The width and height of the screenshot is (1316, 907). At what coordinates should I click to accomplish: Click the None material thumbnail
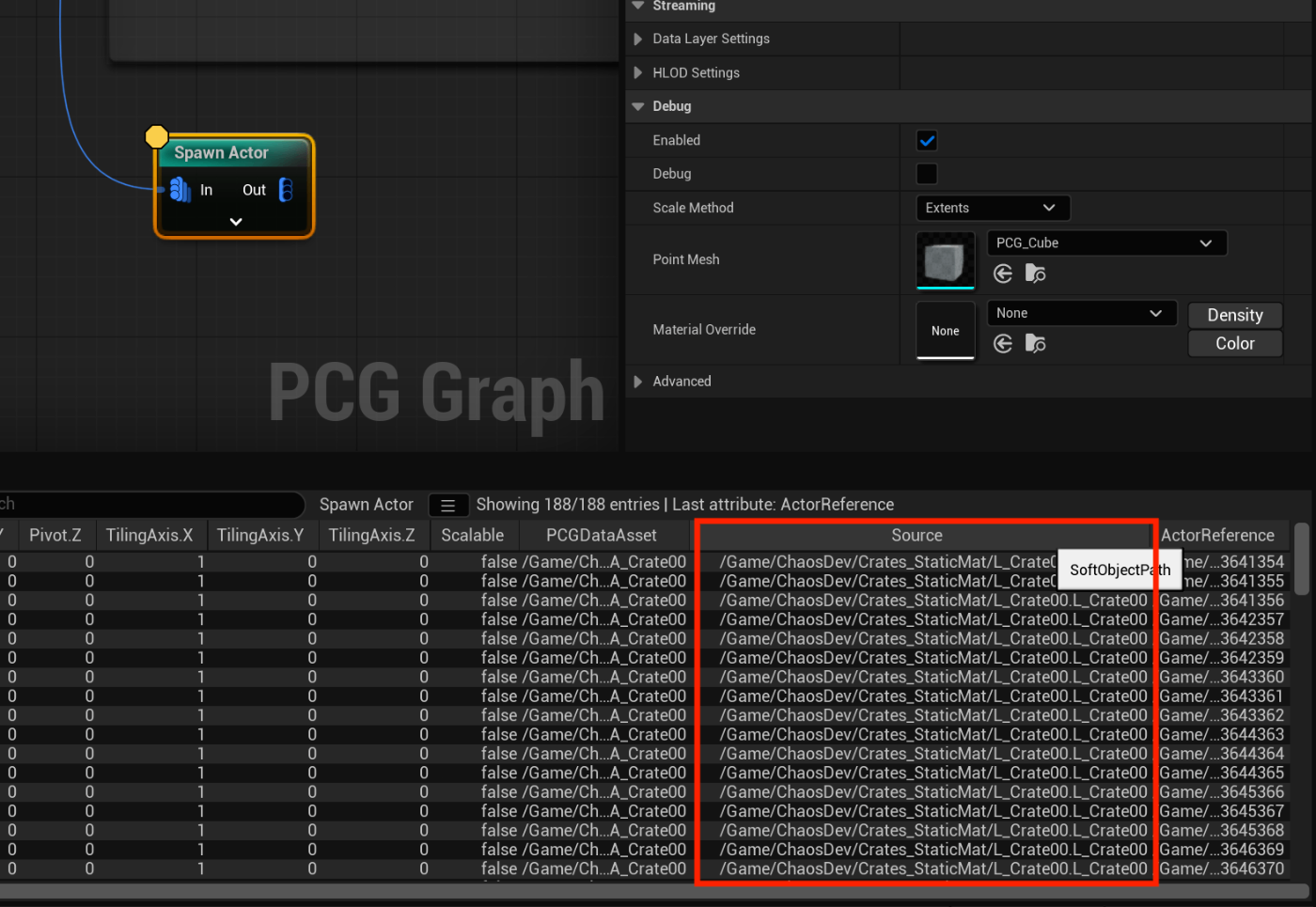(946, 330)
